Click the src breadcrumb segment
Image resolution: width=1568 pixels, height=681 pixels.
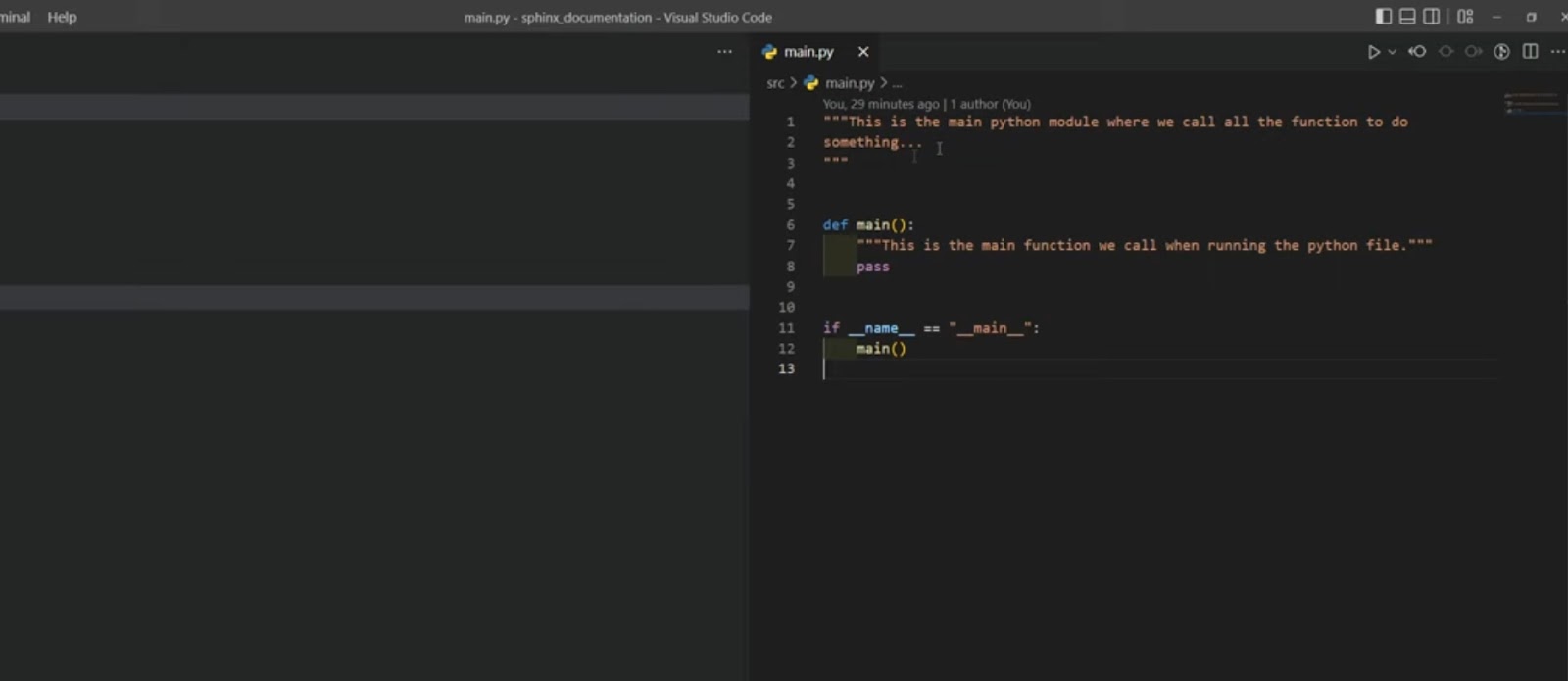click(x=775, y=83)
